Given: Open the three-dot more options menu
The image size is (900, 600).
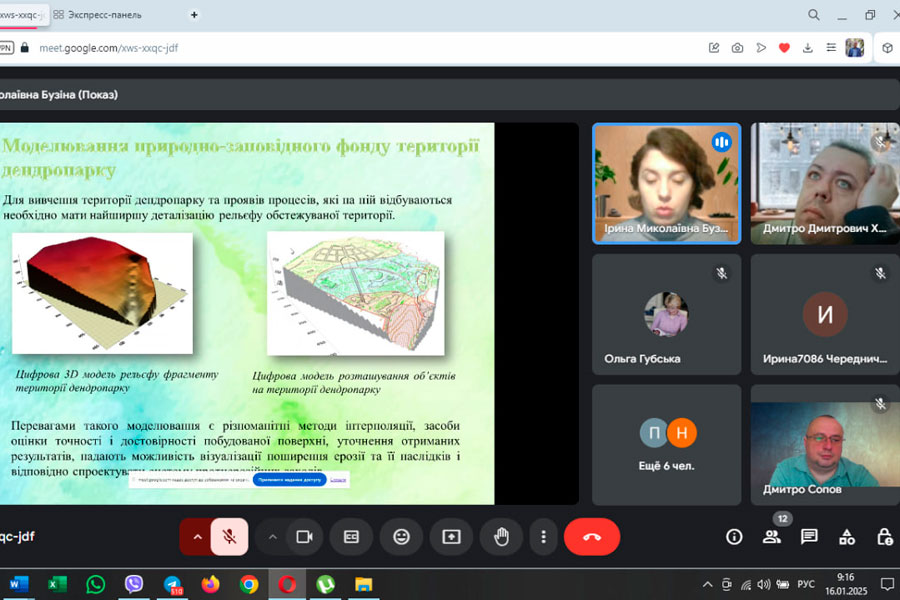Looking at the screenshot, I should coord(543,537).
